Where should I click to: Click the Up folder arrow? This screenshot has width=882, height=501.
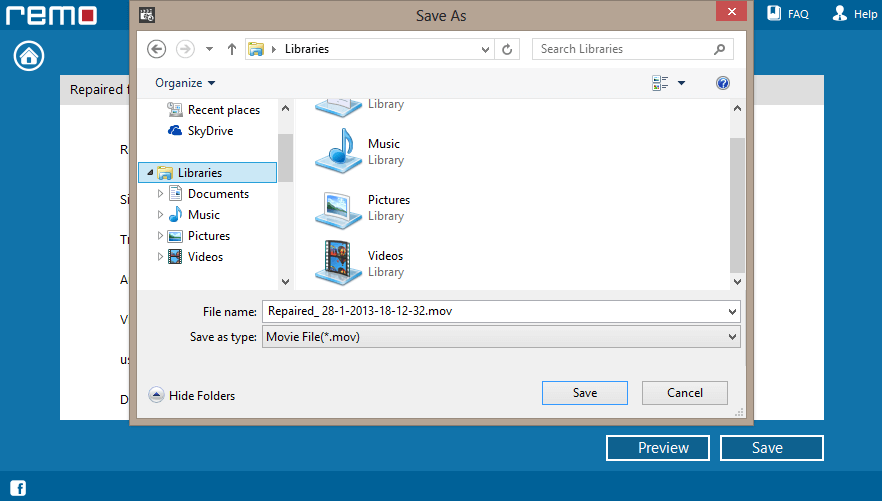coord(232,49)
